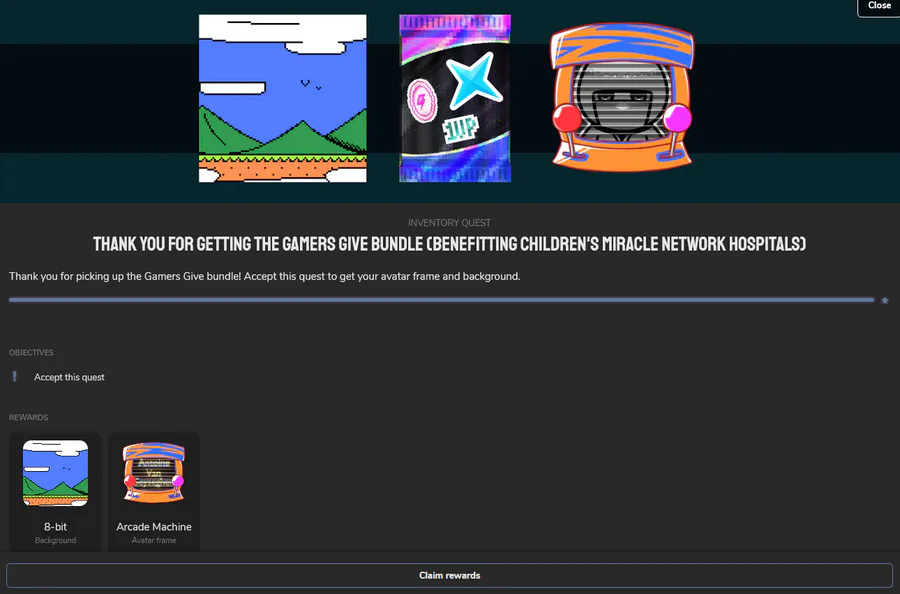Screen dimensions: 900x594
Task: Click the quest description thanking for the bundle
Action: point(265,276)
